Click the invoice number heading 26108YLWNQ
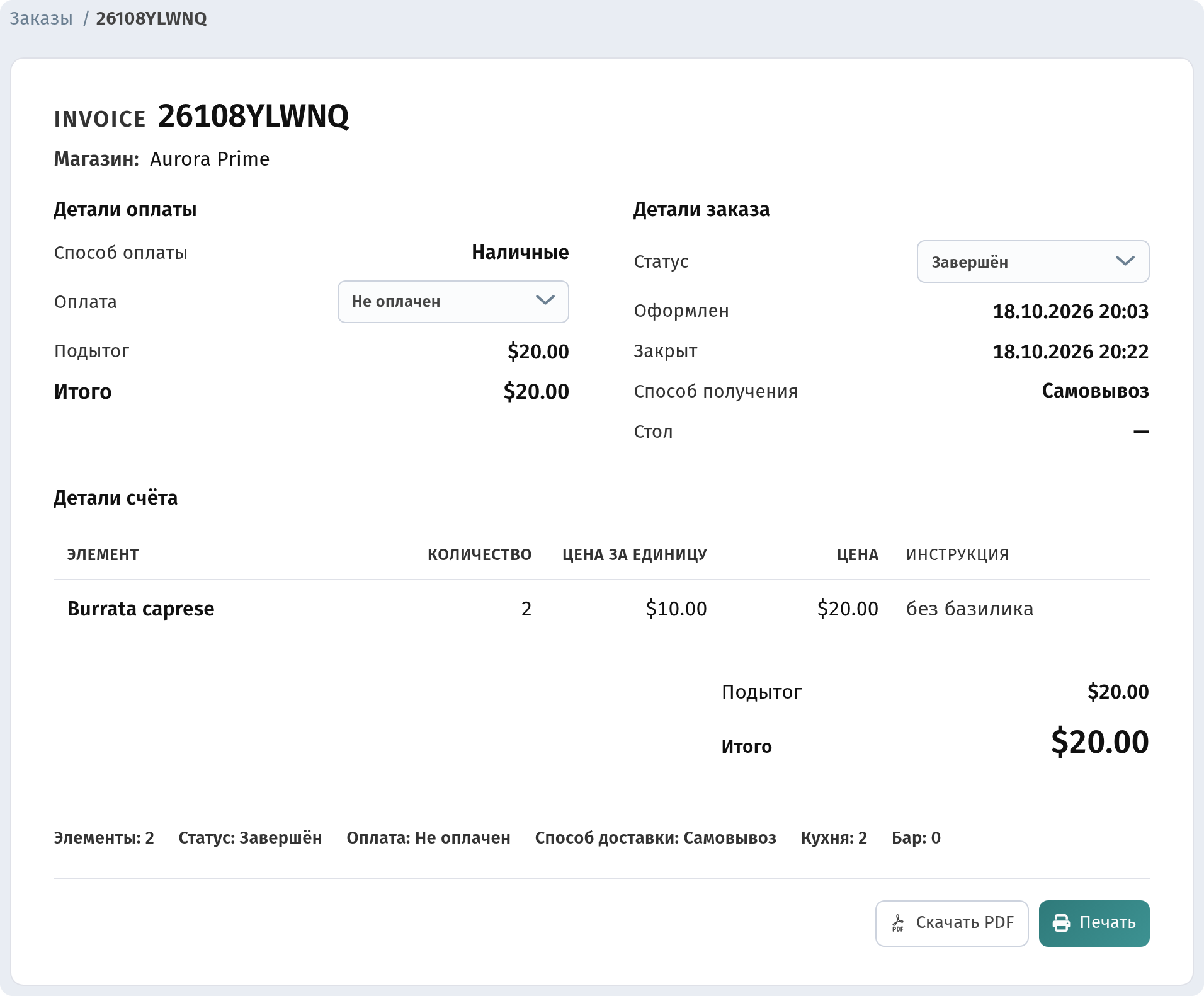 coord(253,117)
